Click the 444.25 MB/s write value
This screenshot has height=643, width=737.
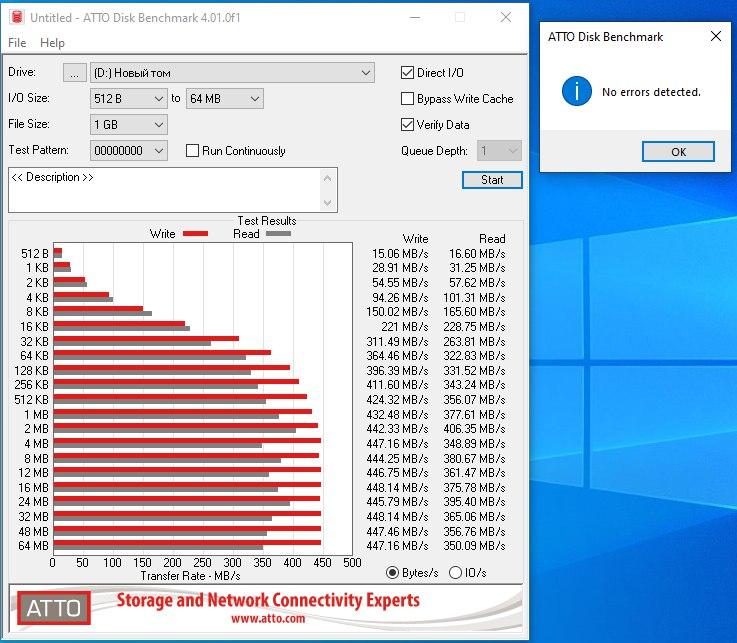tap(397, 458)
